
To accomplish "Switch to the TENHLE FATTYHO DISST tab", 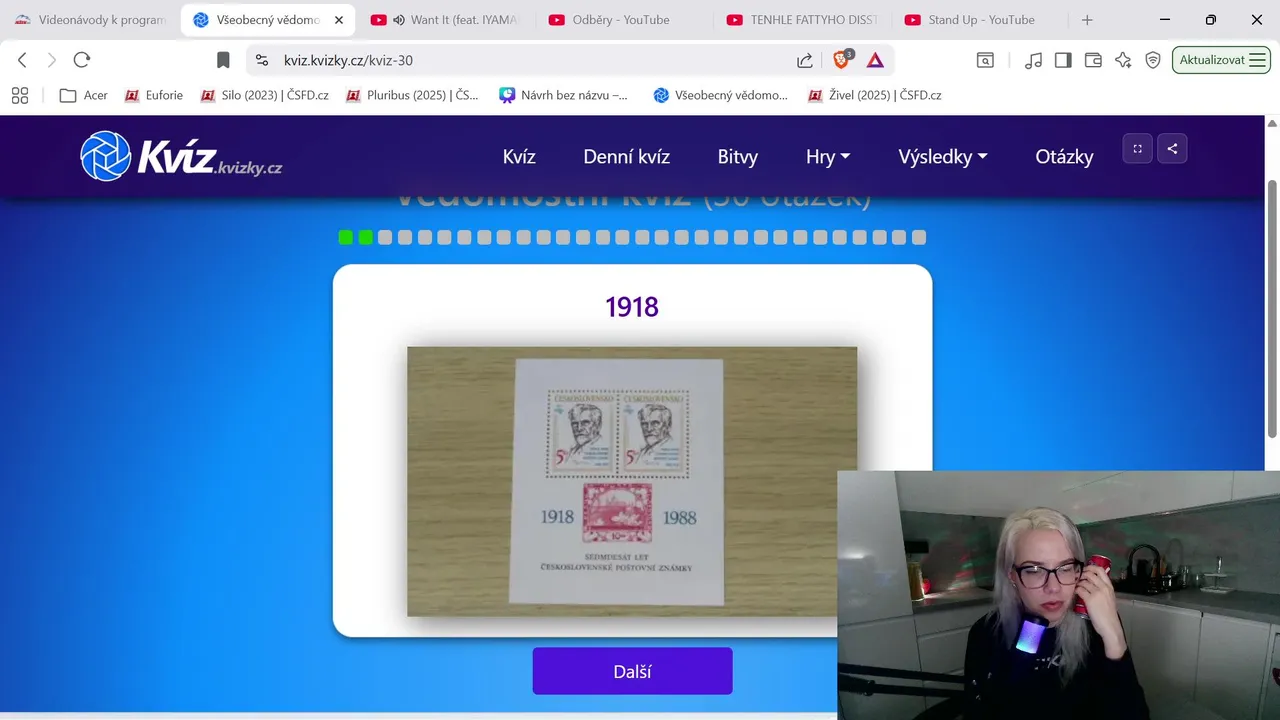I will 800,20.
